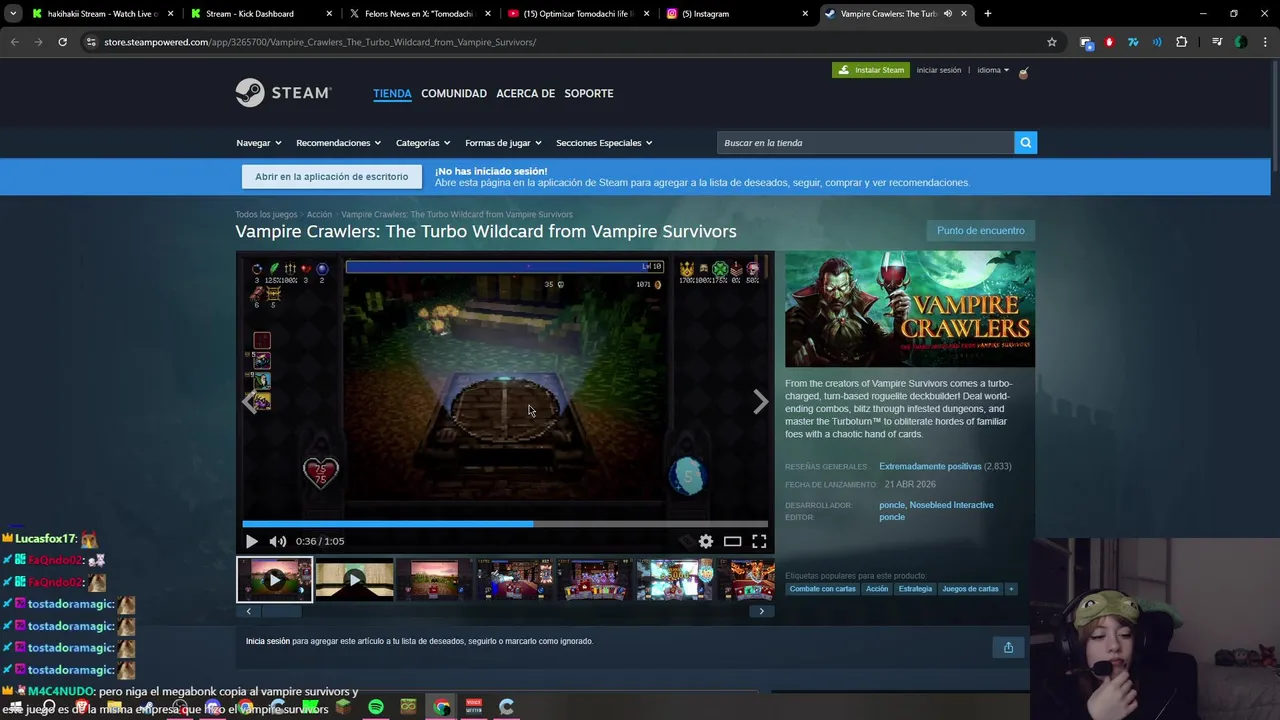This screenshot has width=1280, height=720.
Task: Click iniciar sesión link
Action: (938, 70)
